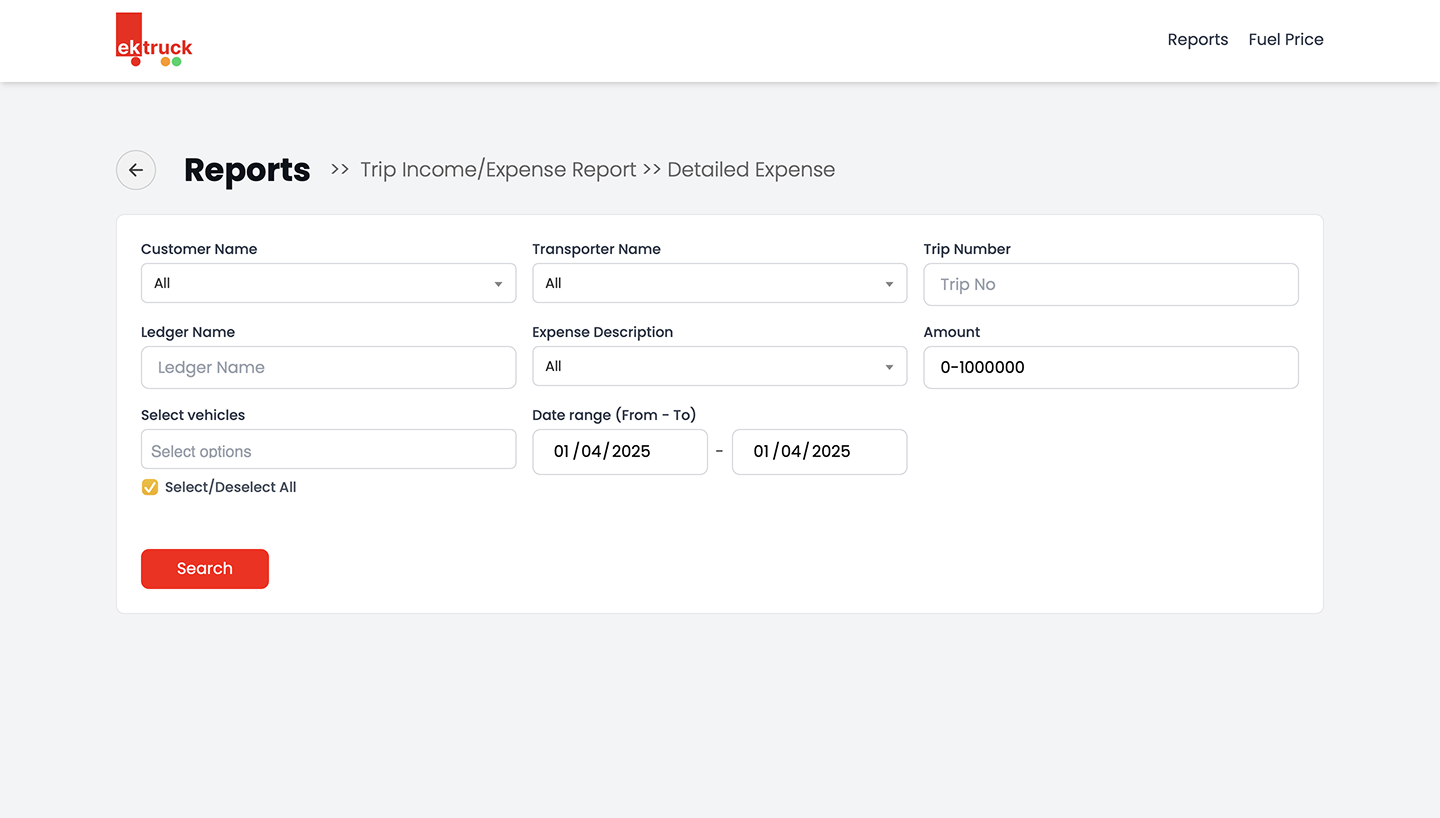
Task: Focus the Trip Number input field
Action: click(x=1110, y=285)
